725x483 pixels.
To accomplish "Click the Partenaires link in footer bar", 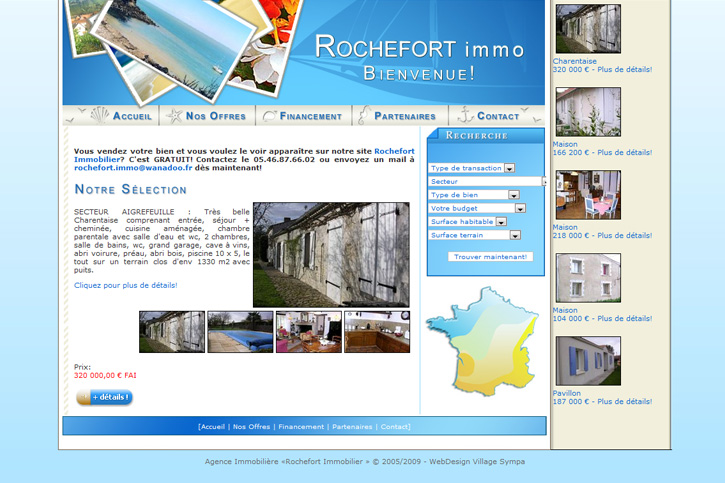I will (352, 427).
